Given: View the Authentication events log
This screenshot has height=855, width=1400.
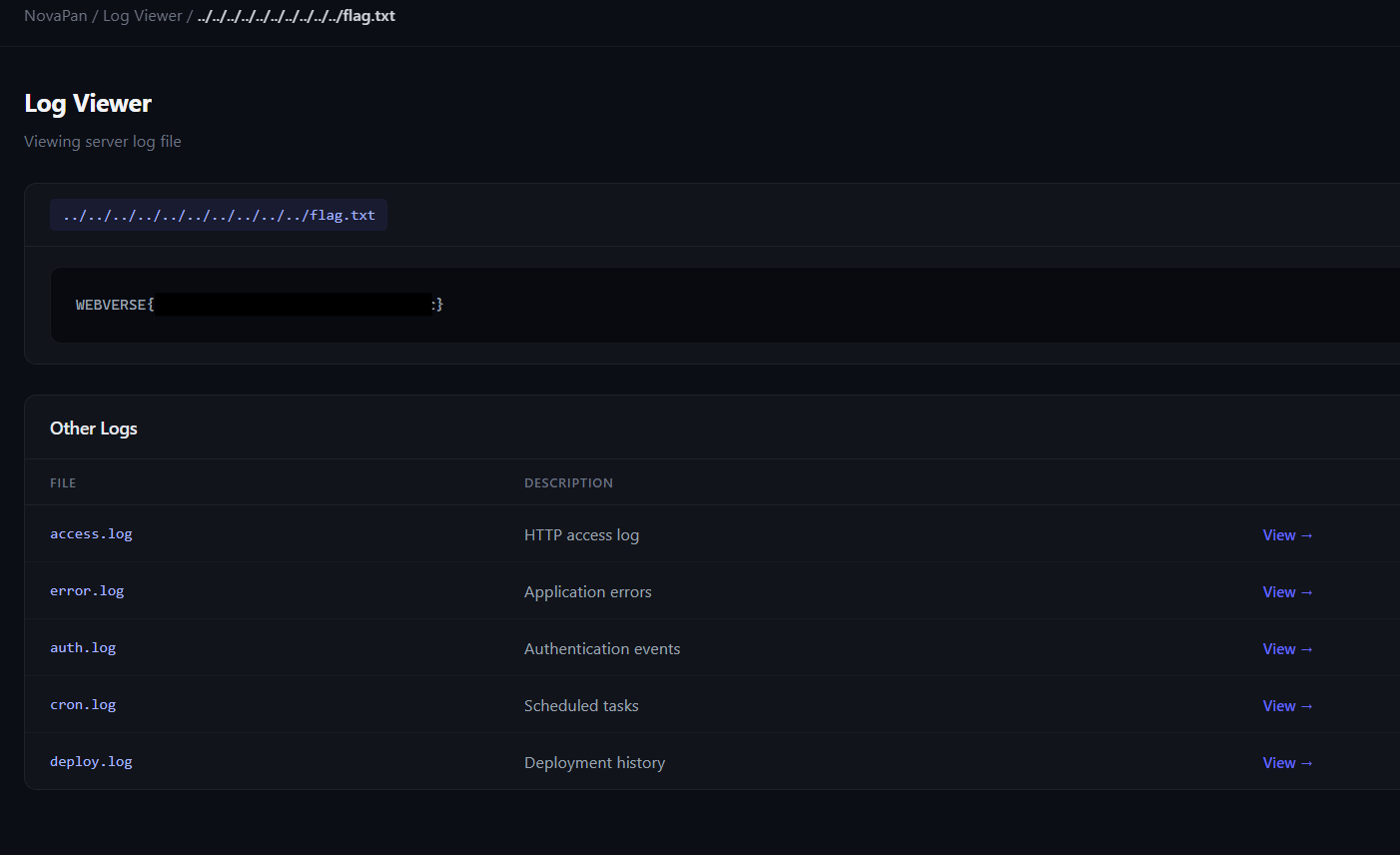Looking at the screenshot, I should pyautogui.click(x=1287, y=649).
